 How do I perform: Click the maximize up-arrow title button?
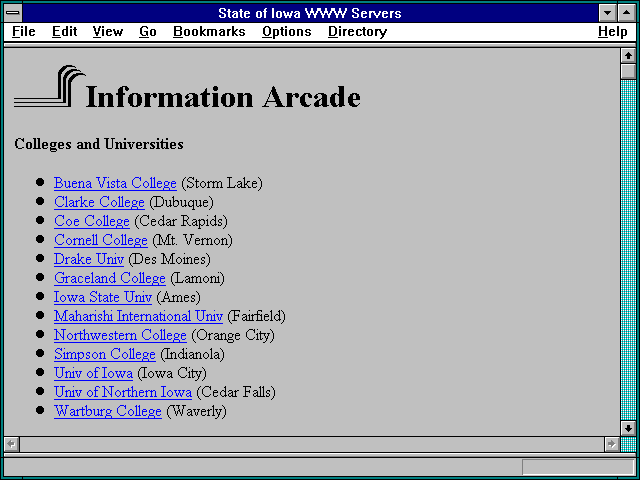[627, 13]
